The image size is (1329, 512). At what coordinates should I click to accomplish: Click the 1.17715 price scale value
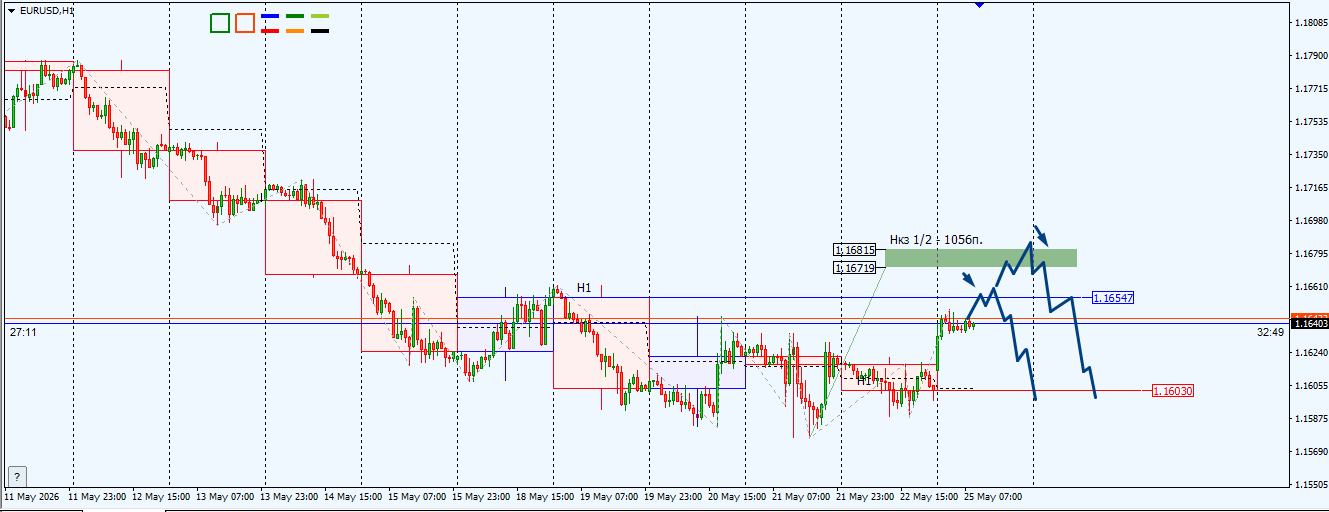1310,88
